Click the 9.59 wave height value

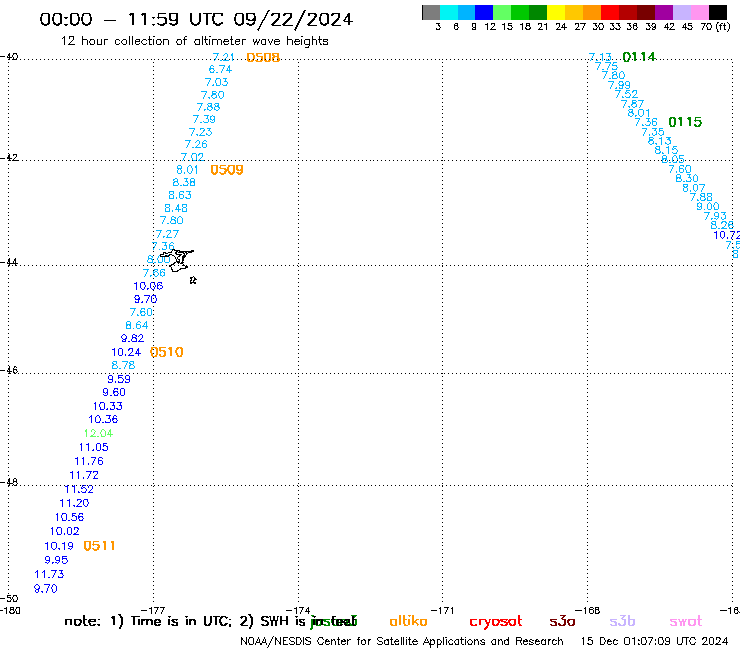click(x=119, y=379)
